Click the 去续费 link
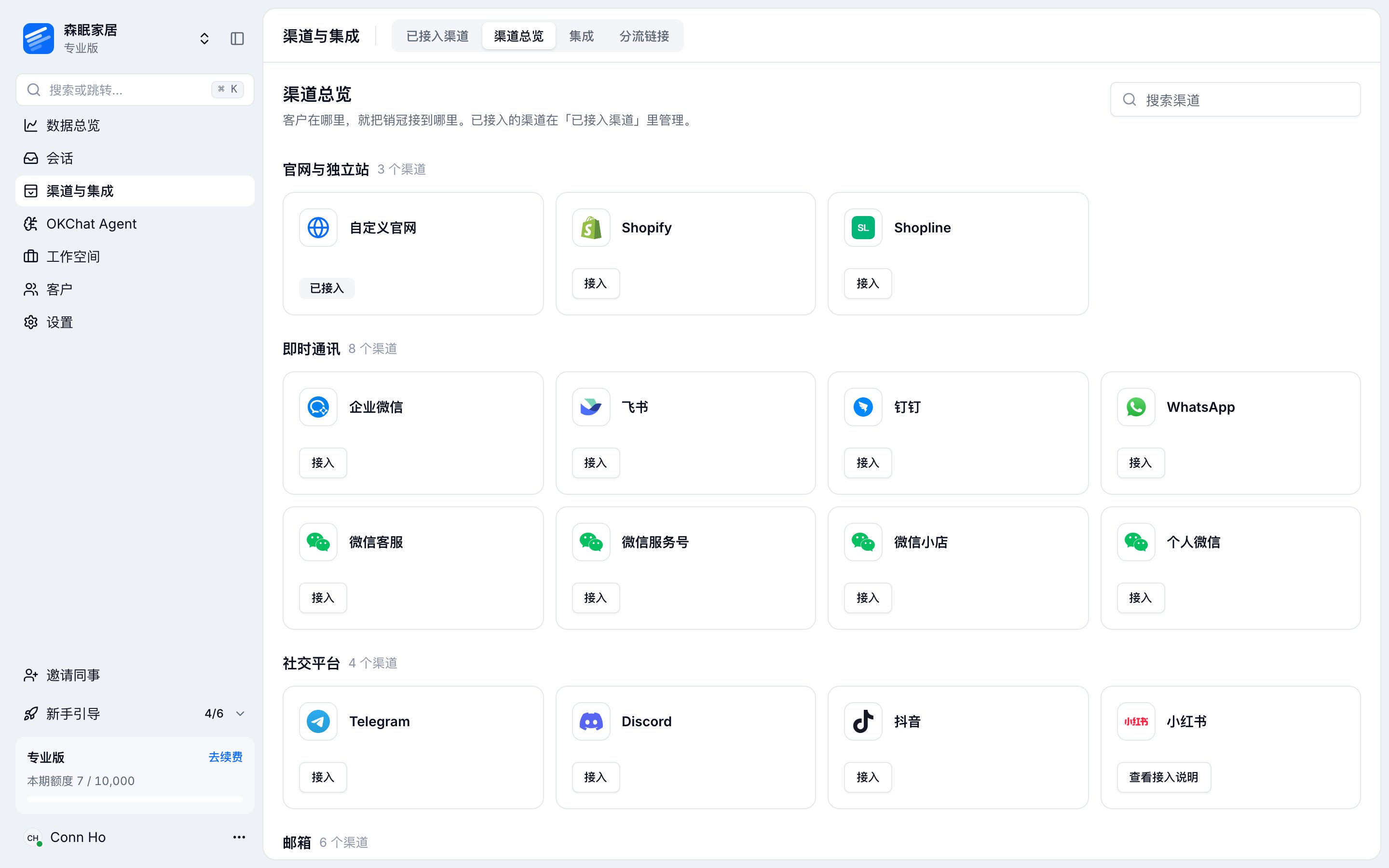The image size is (1389, 868). pyautogui.click(x=226, y=757)
